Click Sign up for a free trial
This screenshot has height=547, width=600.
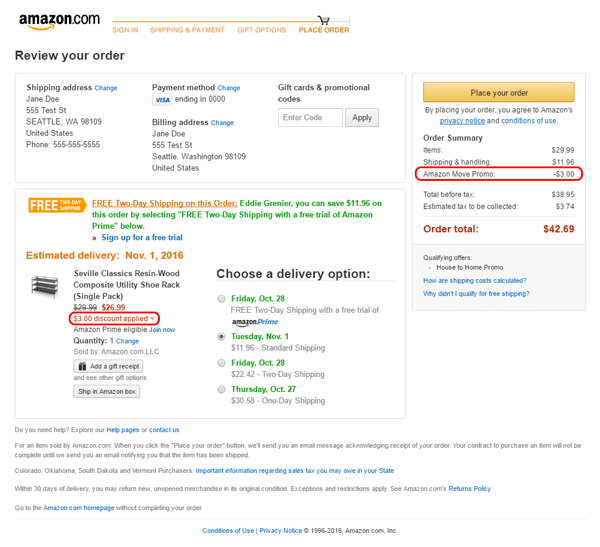(x=142, y=237)
